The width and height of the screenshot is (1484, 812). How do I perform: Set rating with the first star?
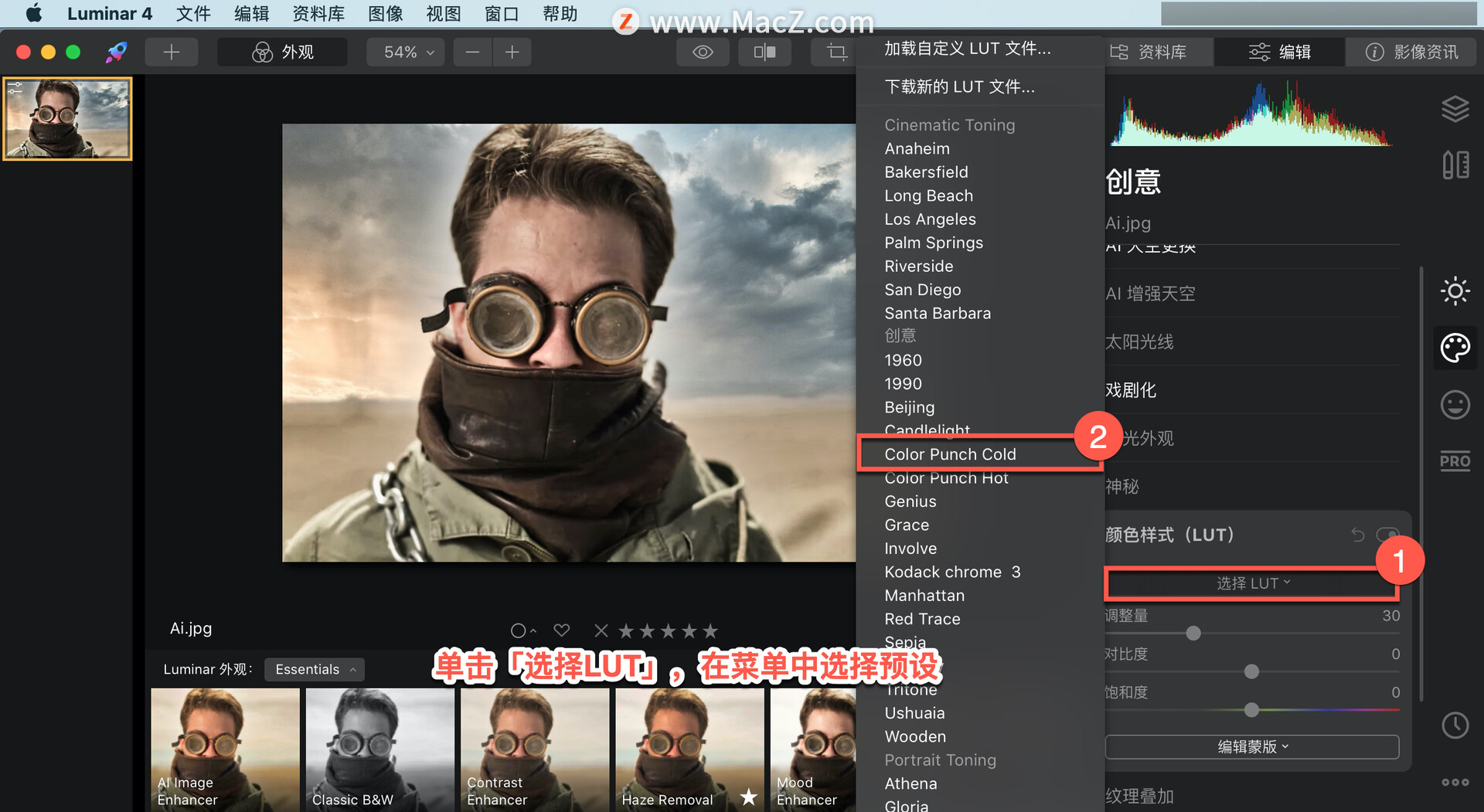(x=626, y=630)
